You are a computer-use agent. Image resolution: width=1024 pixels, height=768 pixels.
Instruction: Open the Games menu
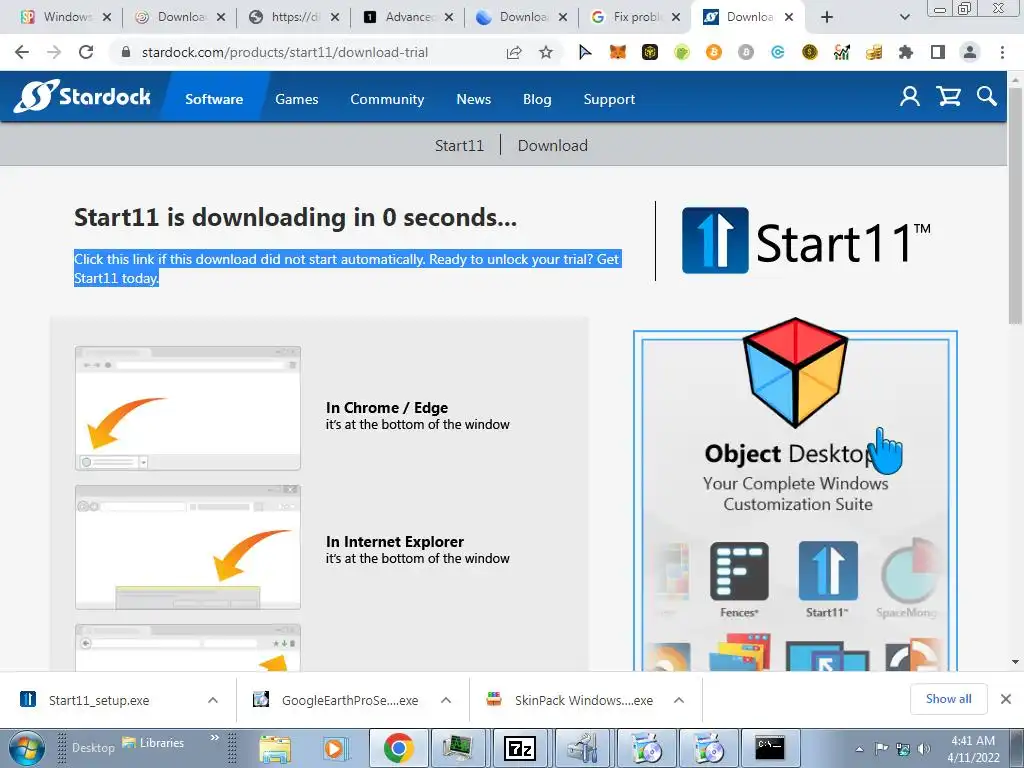pyautogui.click(x=296, y=99)
